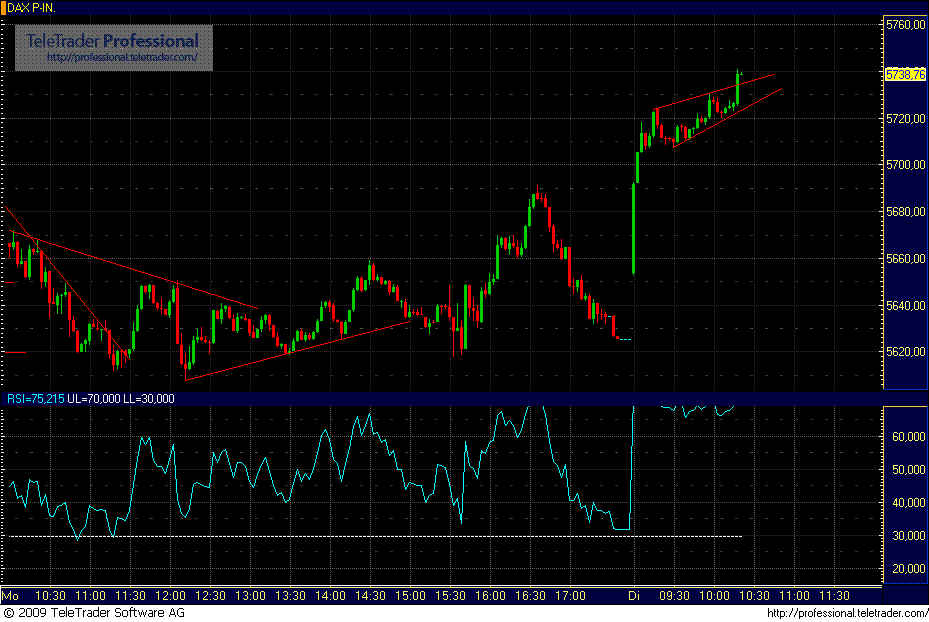
Task: Click the Di session marker on the time axis
Action: click(x=634, y=593)
